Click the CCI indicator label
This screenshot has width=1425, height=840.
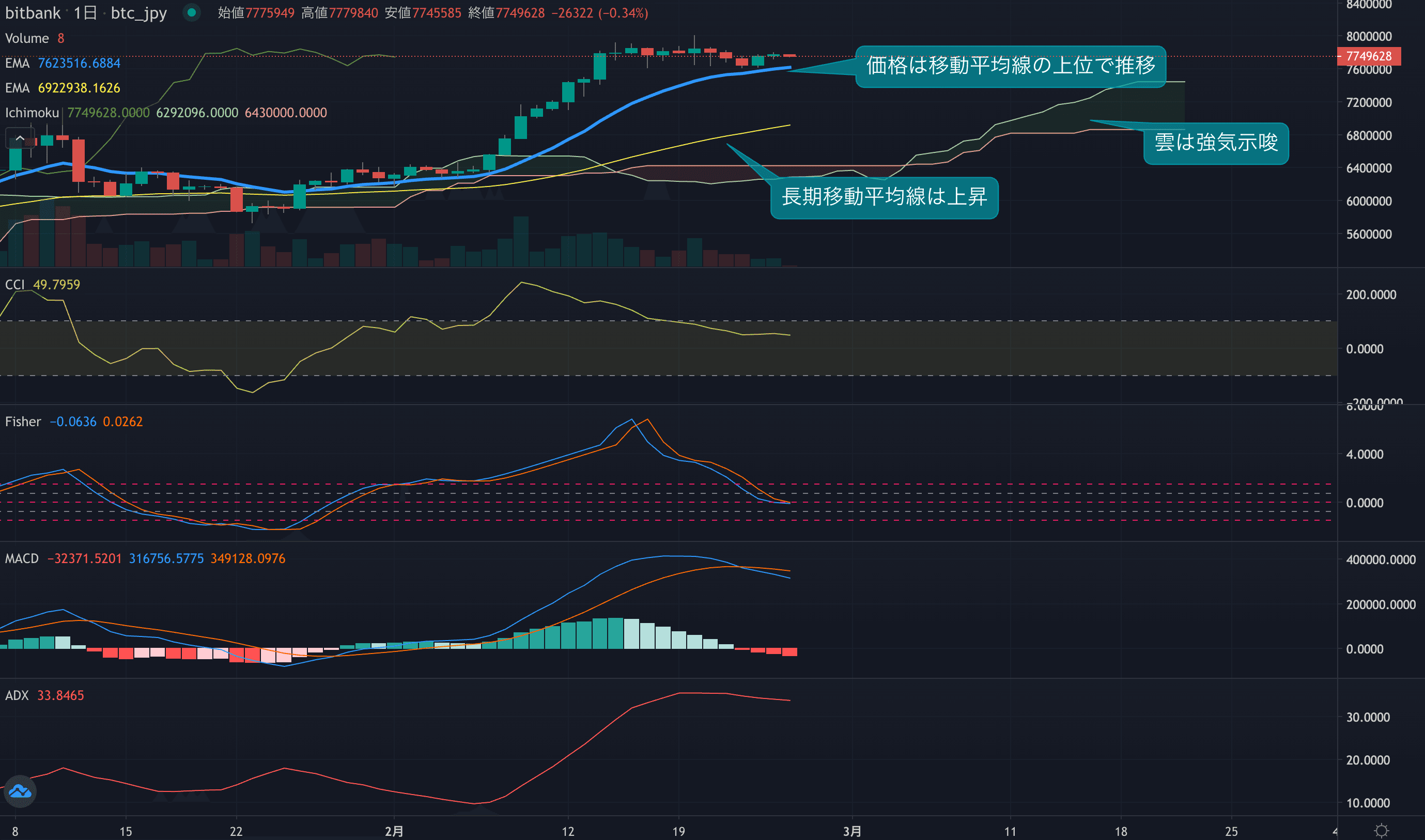tap(14, 285)
